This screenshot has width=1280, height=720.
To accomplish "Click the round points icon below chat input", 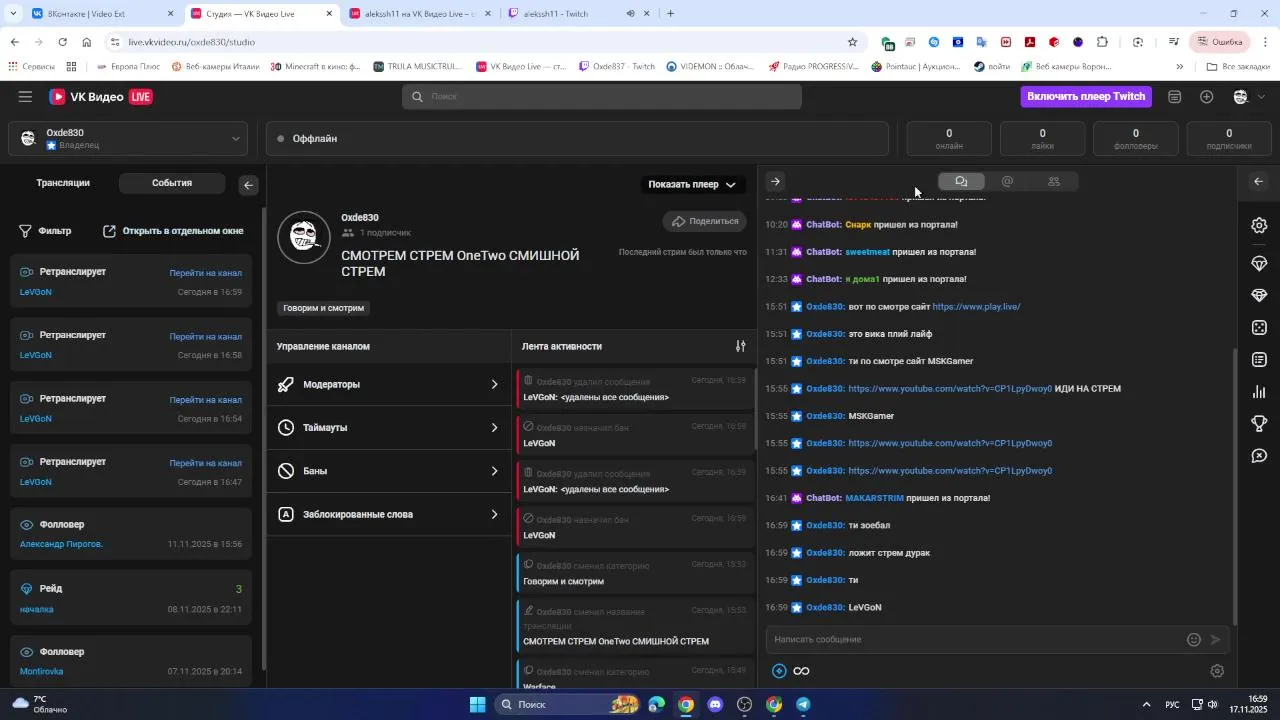I will click(x=779, y=671).
